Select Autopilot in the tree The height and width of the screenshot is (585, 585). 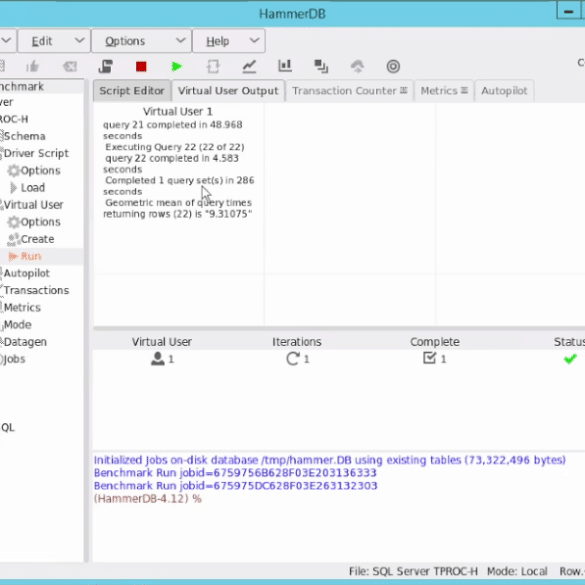26,273
